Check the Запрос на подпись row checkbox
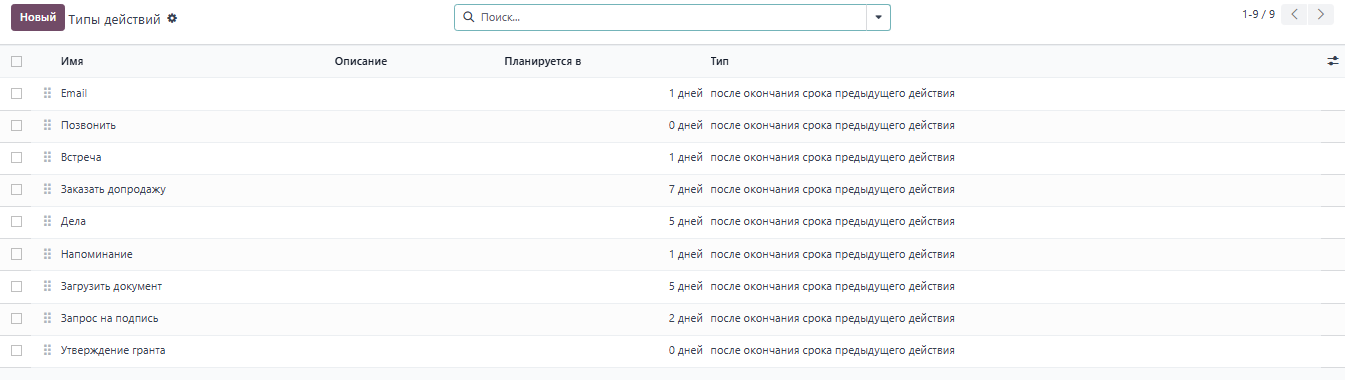This screenshot has width=1345, height=380. (x=16, y=318)
